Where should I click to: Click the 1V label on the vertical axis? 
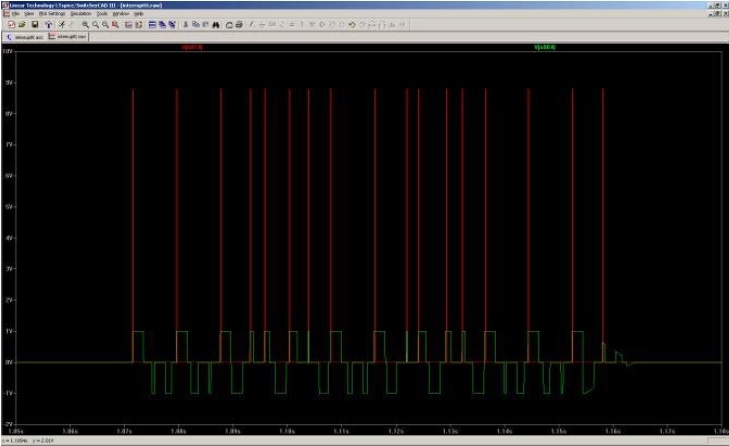[8, 331]
